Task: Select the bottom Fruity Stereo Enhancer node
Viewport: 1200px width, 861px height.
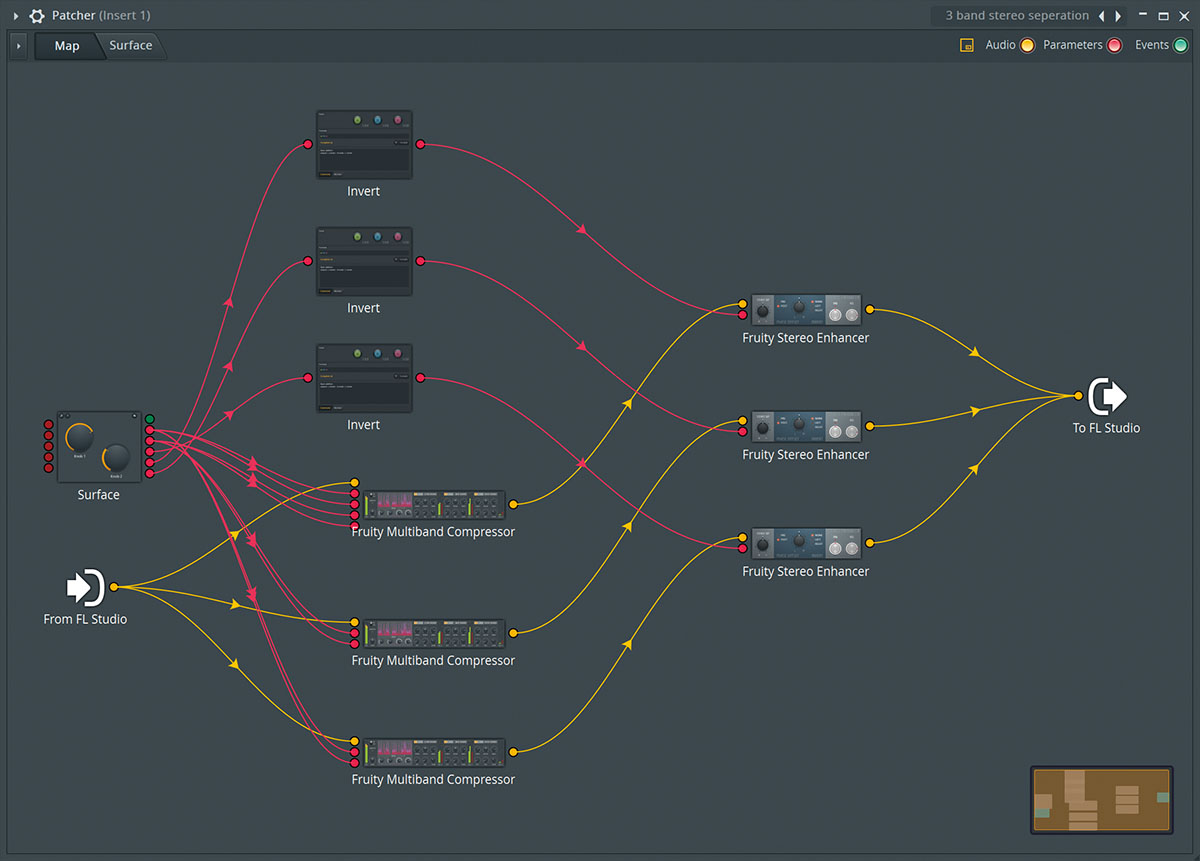Action: click(806, 544)
